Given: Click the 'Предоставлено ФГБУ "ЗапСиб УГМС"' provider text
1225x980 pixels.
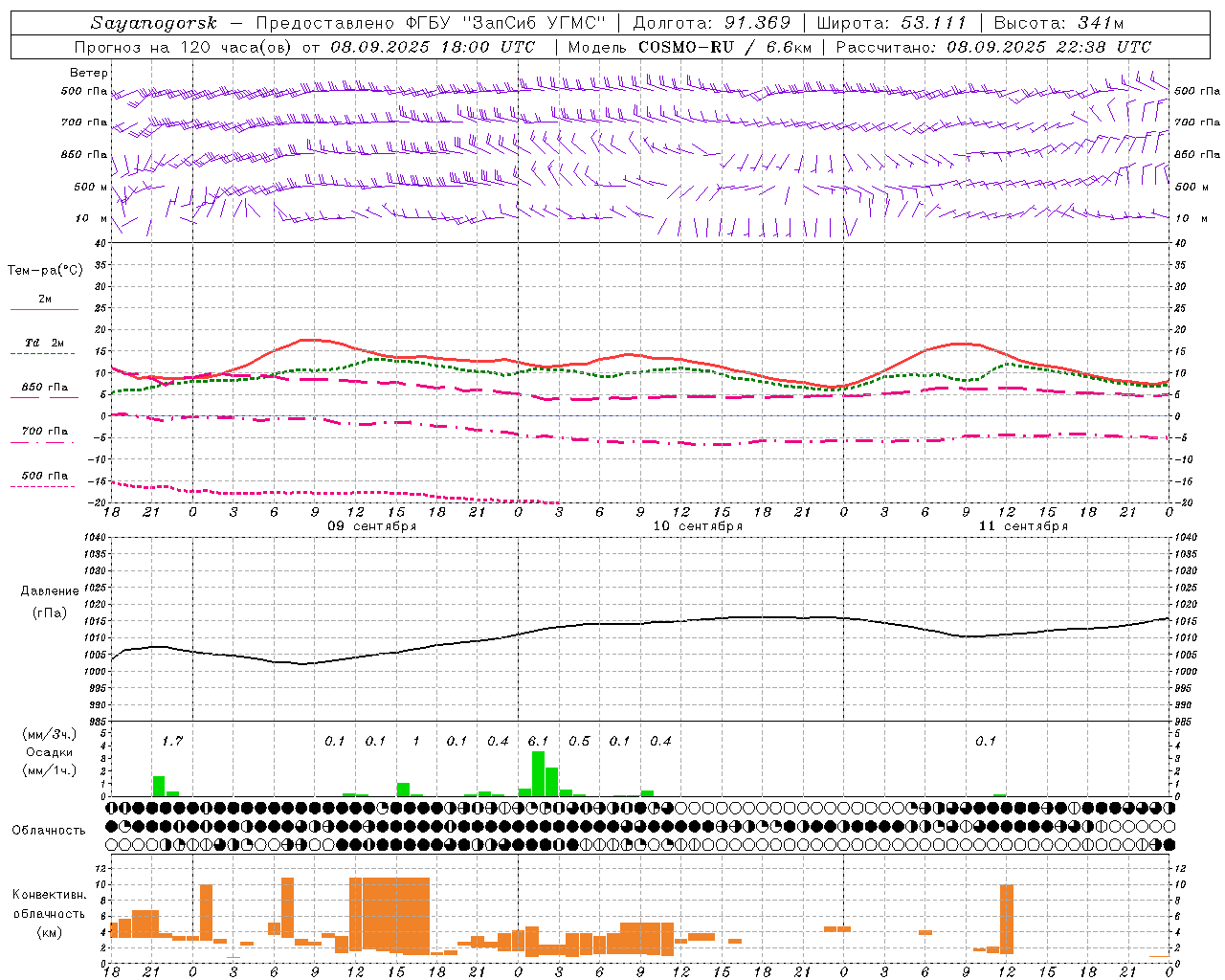Looking at the screenshot, I should click(x=432, y=23).
